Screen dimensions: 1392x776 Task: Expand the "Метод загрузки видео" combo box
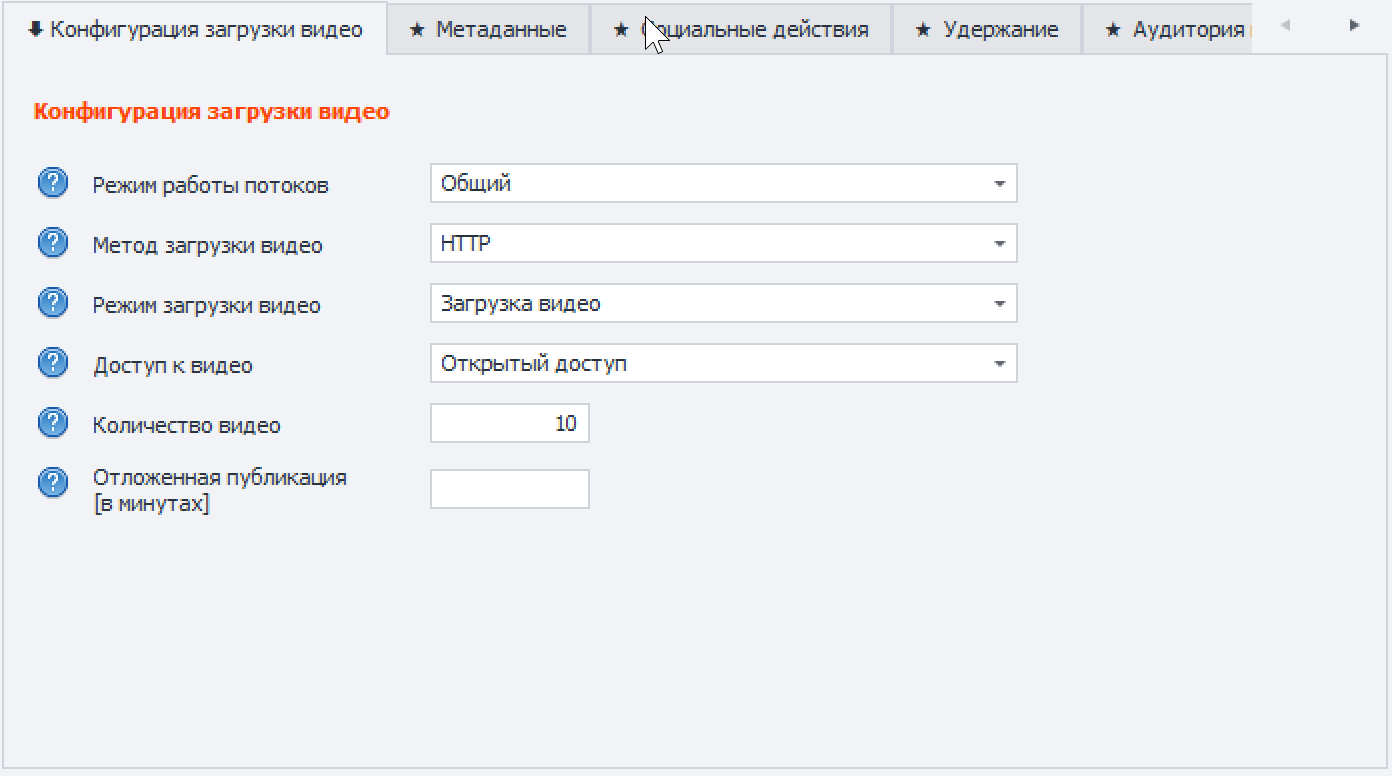(997, 243)
